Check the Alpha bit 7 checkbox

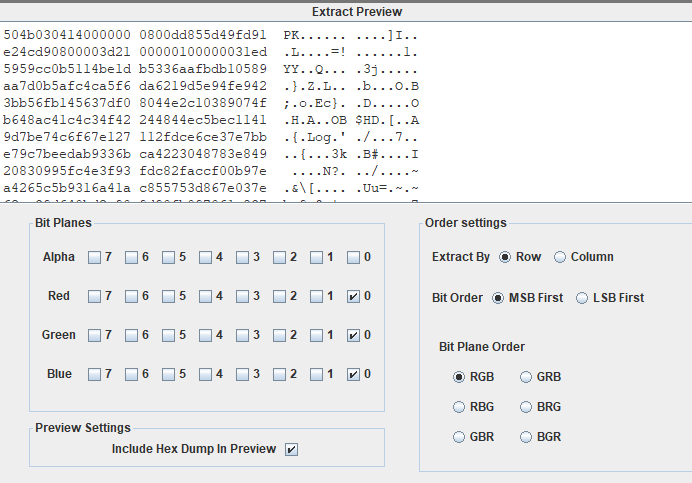pos(94,257)
